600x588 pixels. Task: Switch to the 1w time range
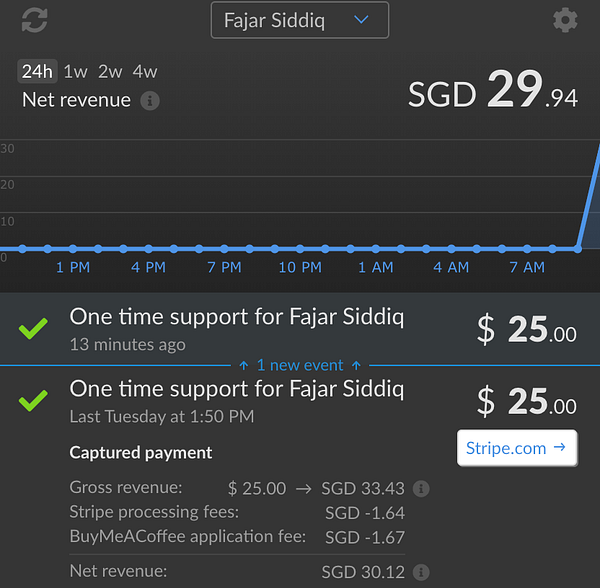click(x=75, y=72)
